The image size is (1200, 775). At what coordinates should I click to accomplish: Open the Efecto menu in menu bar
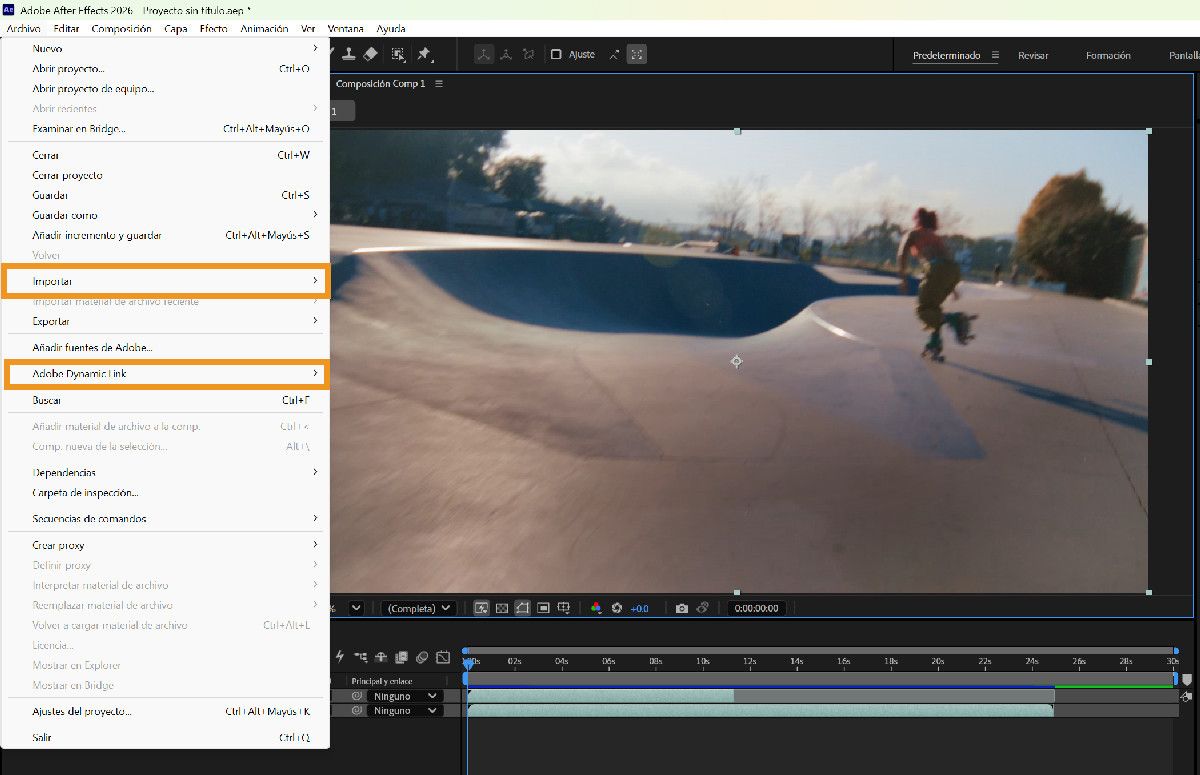[213, 29]
